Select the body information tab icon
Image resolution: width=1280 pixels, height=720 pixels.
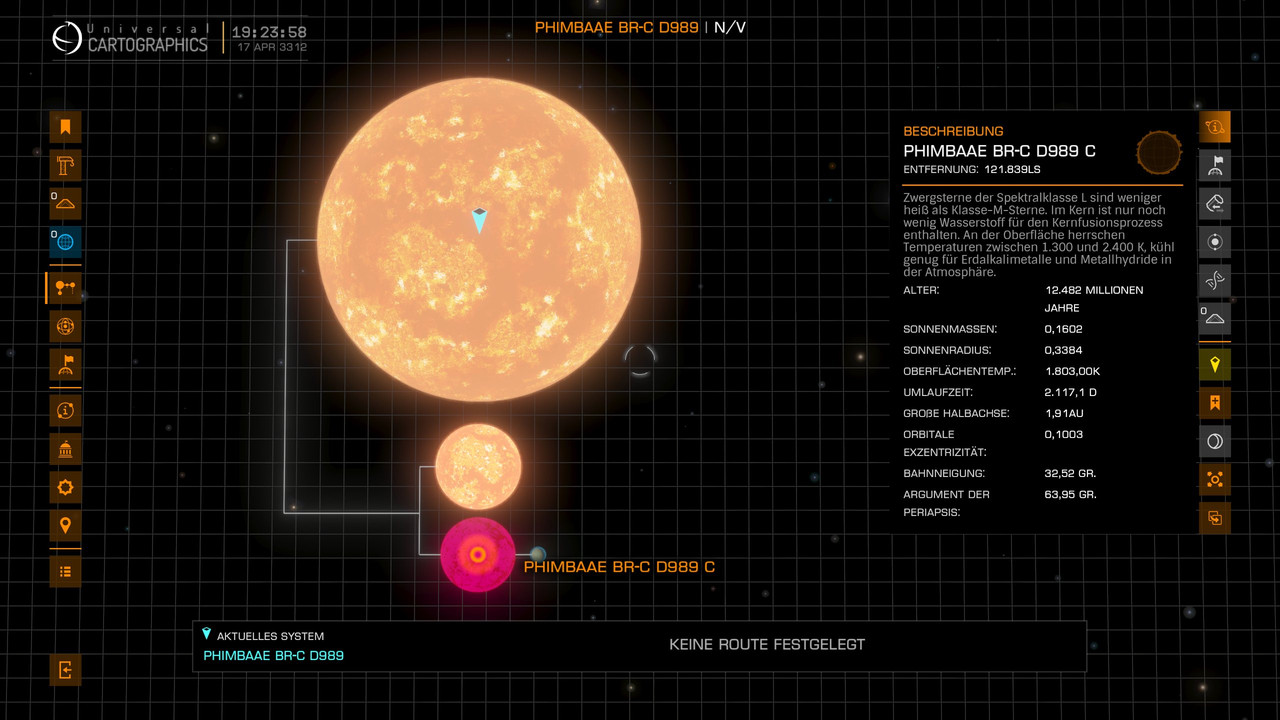pos(1215,127)
